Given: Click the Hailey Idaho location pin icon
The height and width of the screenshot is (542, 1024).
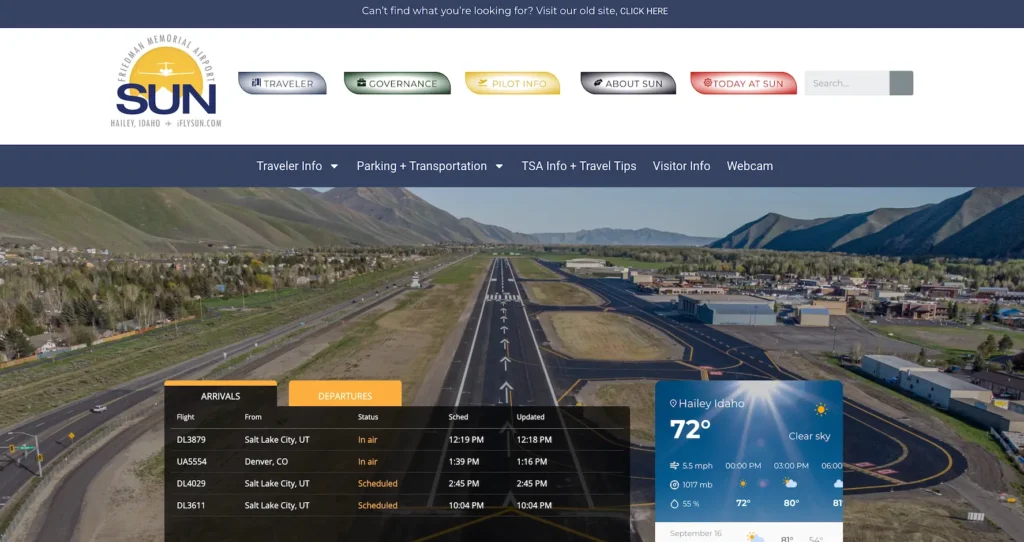Looking at the screenshot, I should pos(673,404).
